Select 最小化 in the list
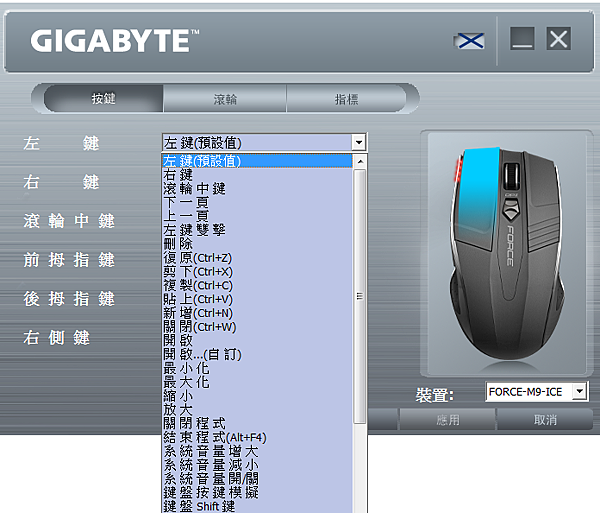Viewport: 600px width, 513px height. (x=257, y=368)
